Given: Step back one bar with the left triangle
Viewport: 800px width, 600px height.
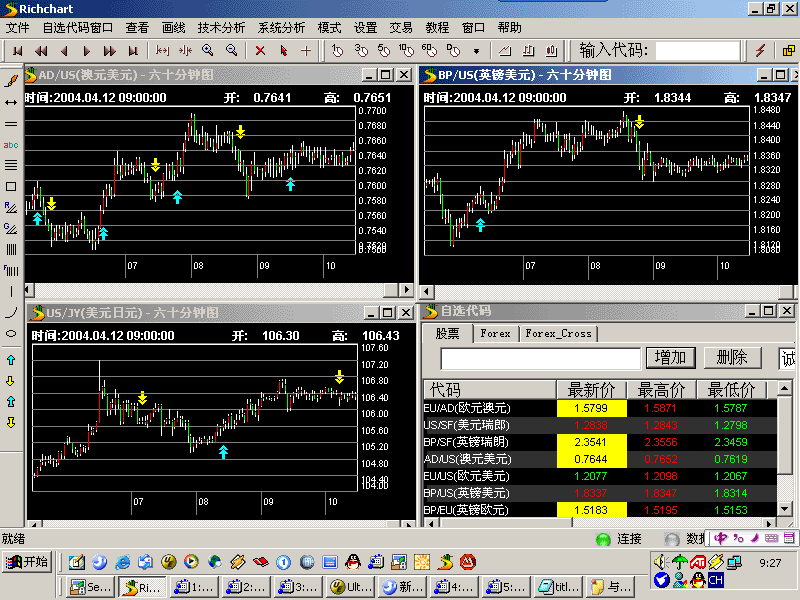Looking at the screenshot, I should coord(64,51).
